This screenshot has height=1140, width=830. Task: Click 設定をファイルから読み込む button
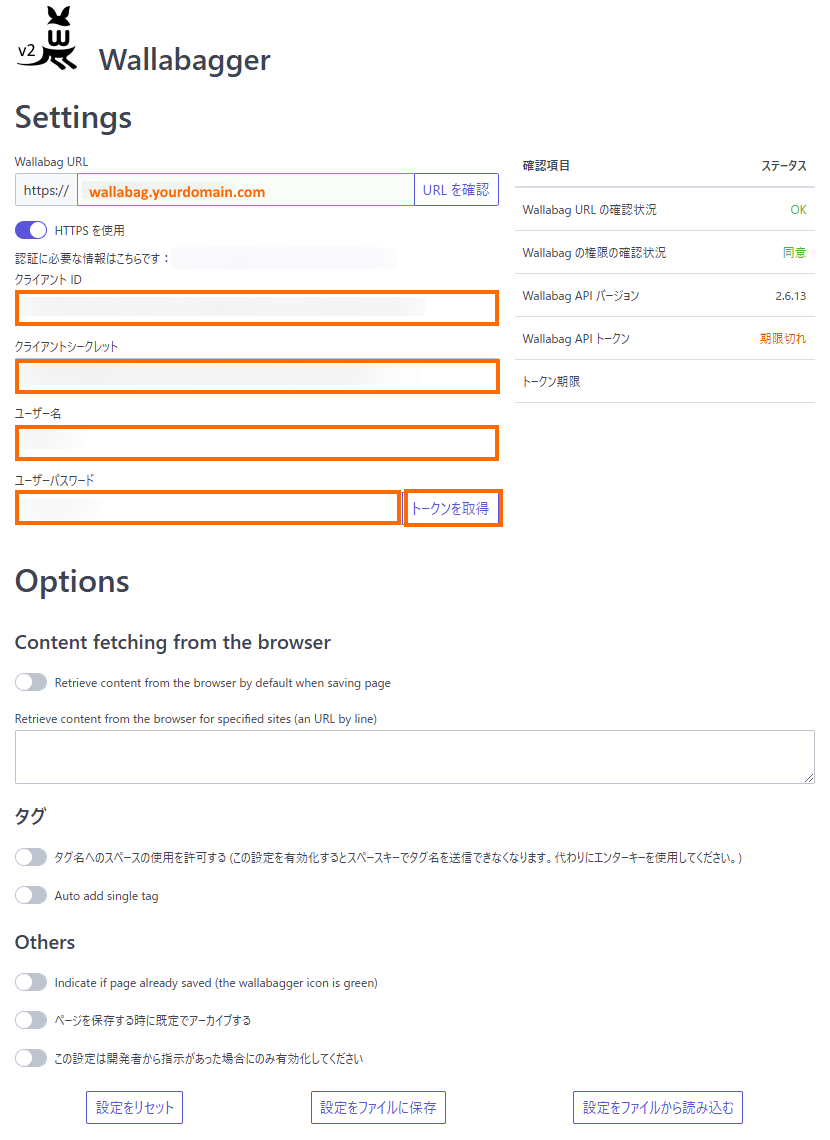pyautogui.click(x=658, y=1107)
